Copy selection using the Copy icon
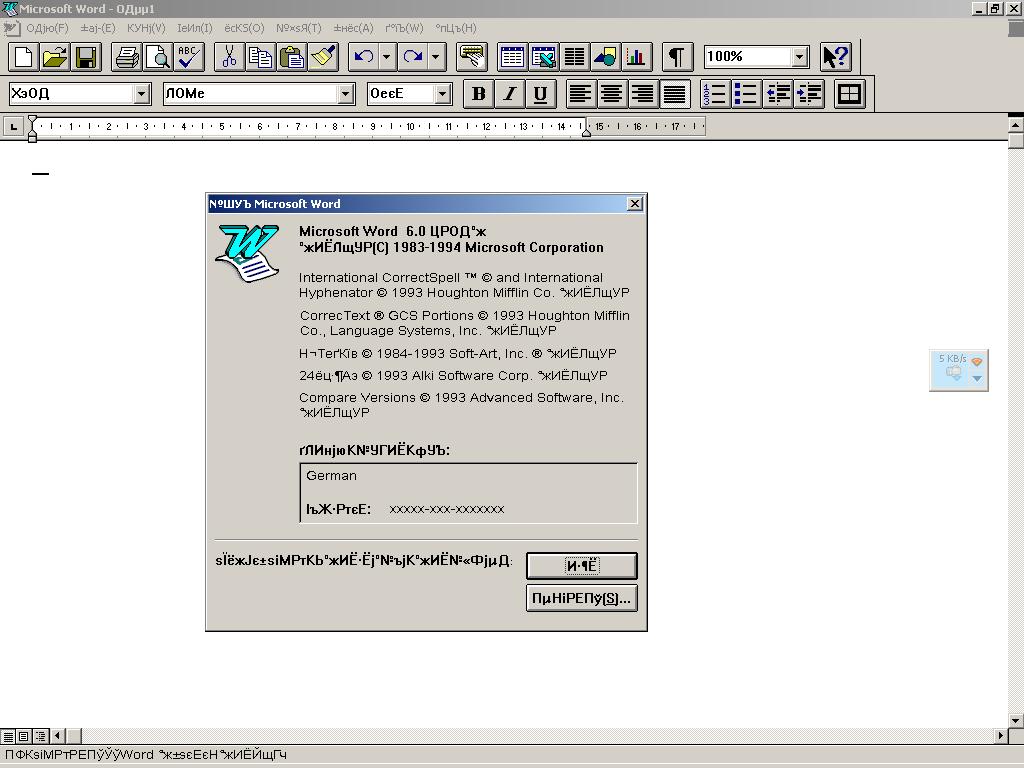The image size is (1024, 768). pyautogui.click(x=261, y=57)
